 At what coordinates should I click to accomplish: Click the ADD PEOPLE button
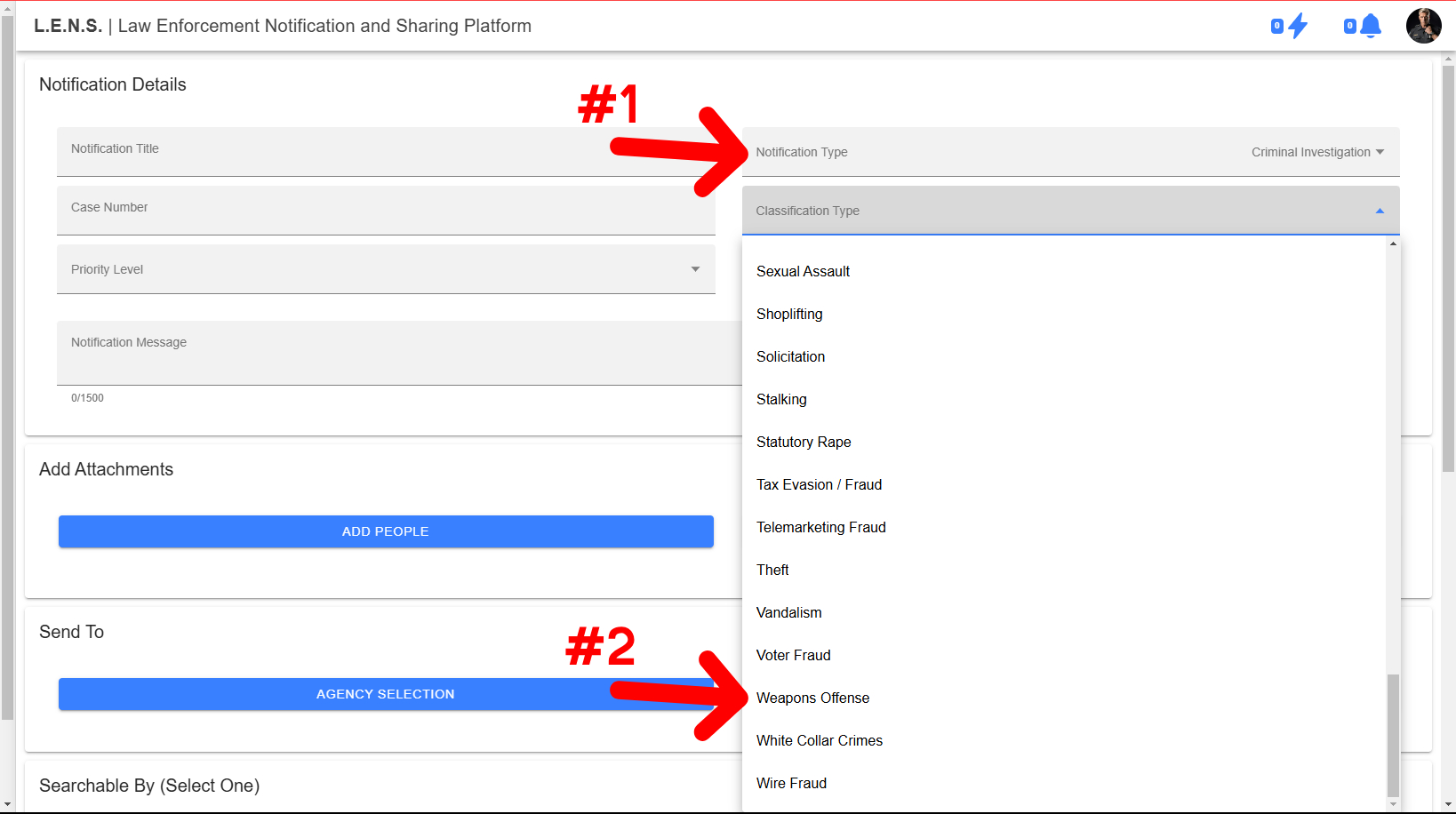pos(386,531)
